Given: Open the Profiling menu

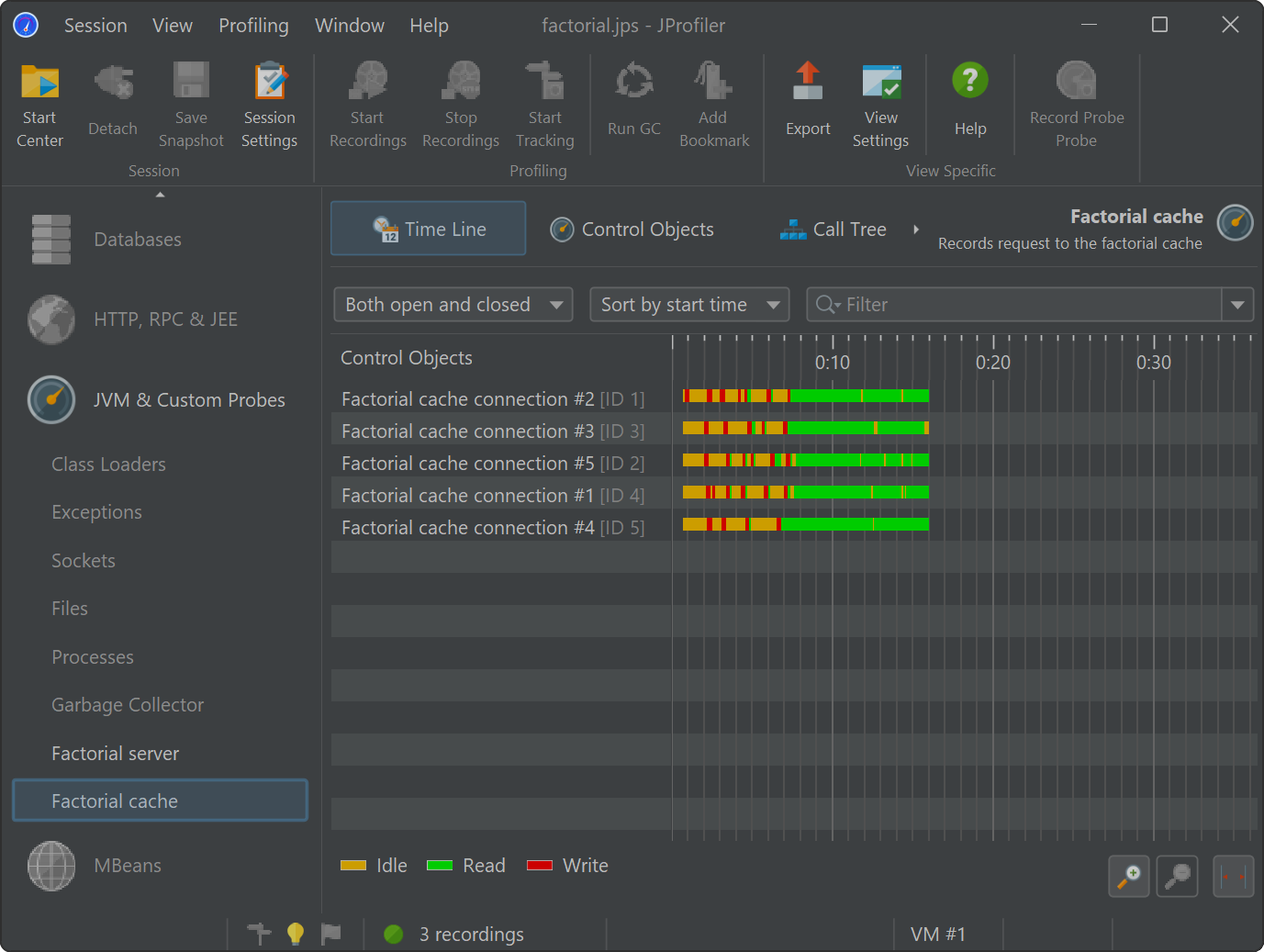Looking at the screenshot, I should (x=253, y=26).
